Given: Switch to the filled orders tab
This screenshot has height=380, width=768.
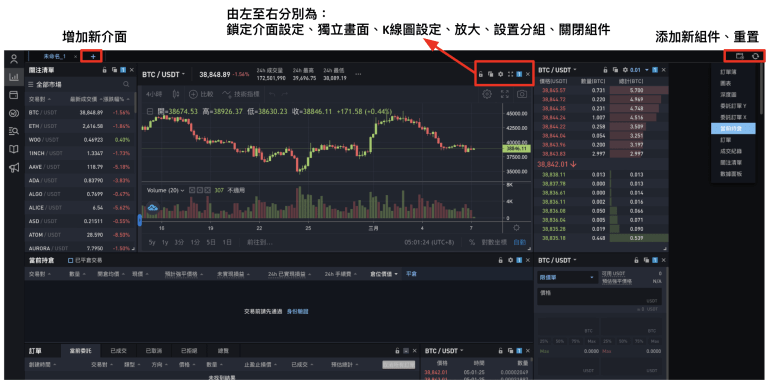Looking at the screenshot, I should (x=118, y=351).
